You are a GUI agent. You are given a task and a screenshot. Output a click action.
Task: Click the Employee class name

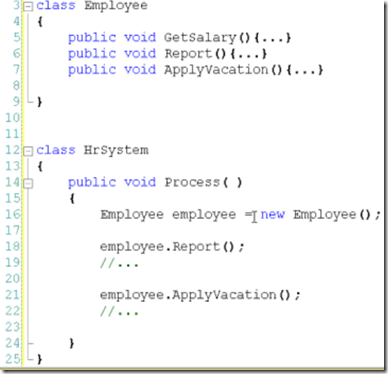point(116,6)
